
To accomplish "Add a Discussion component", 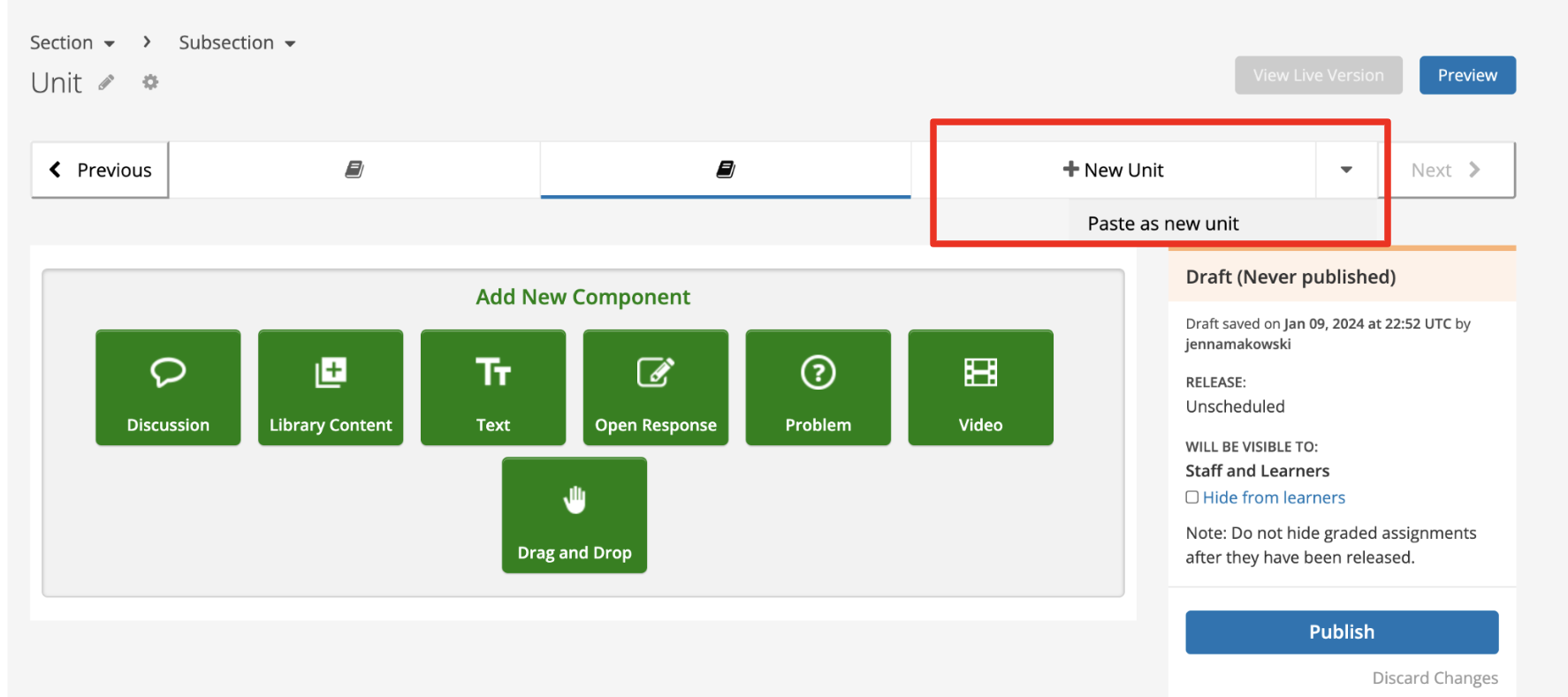I will [x=168, y=387].
